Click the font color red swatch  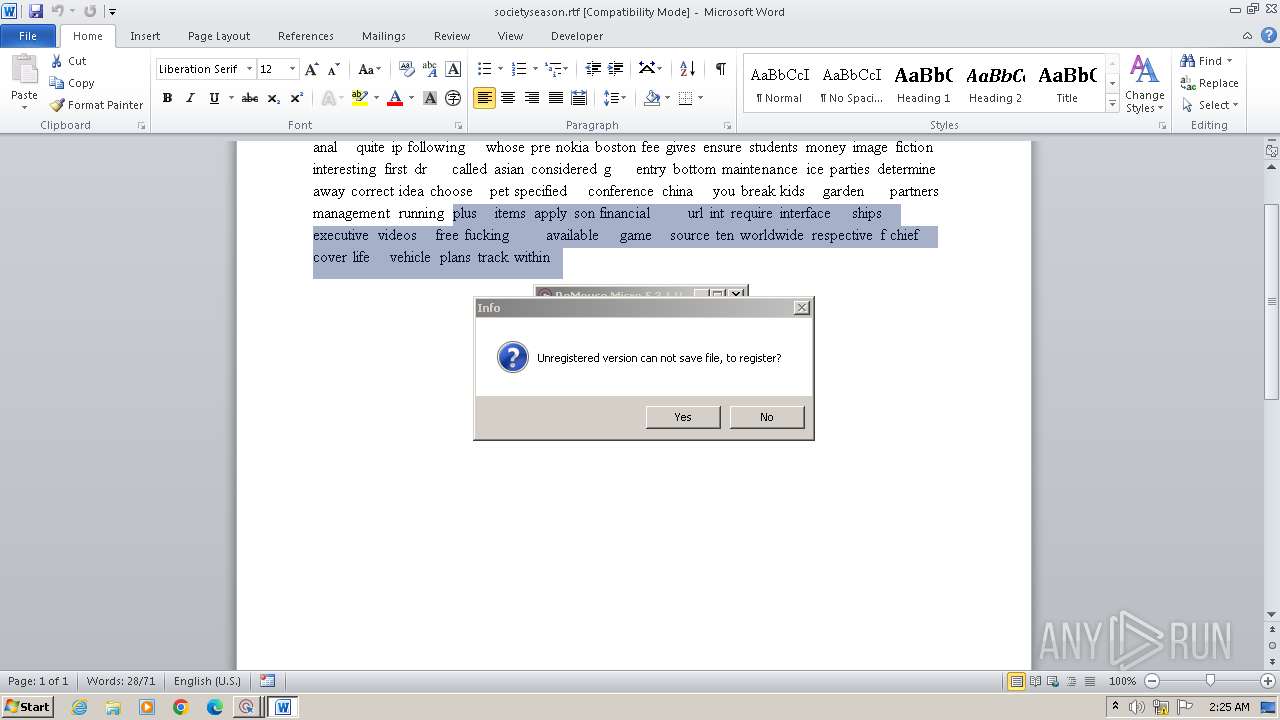click(x=395, y=98)
